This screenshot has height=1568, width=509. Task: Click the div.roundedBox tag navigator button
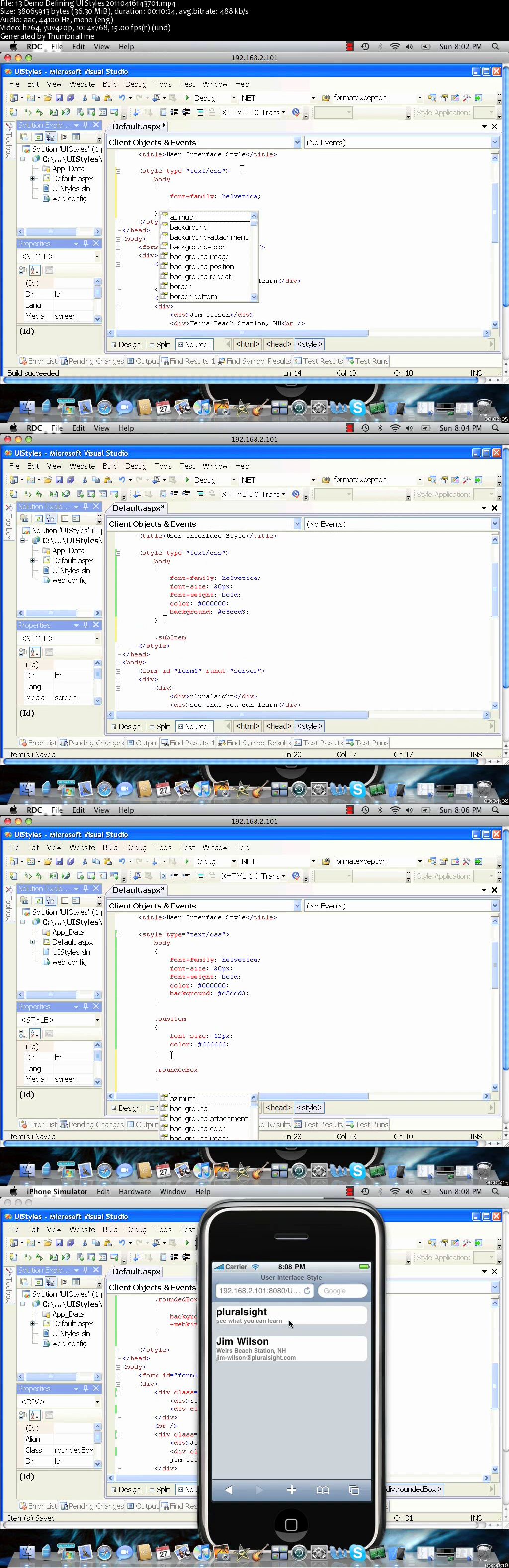coord(415,1489)
